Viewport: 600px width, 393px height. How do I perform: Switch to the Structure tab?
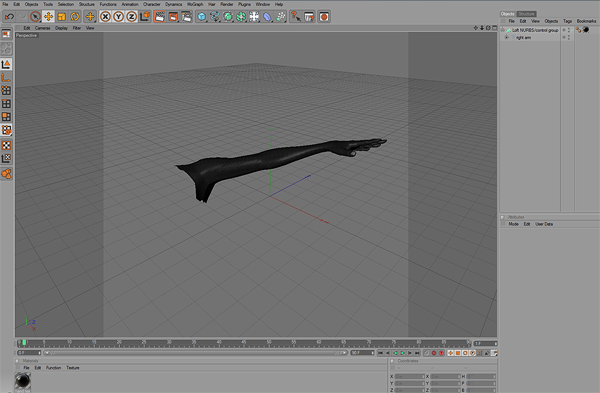click(x=527, y=14)
